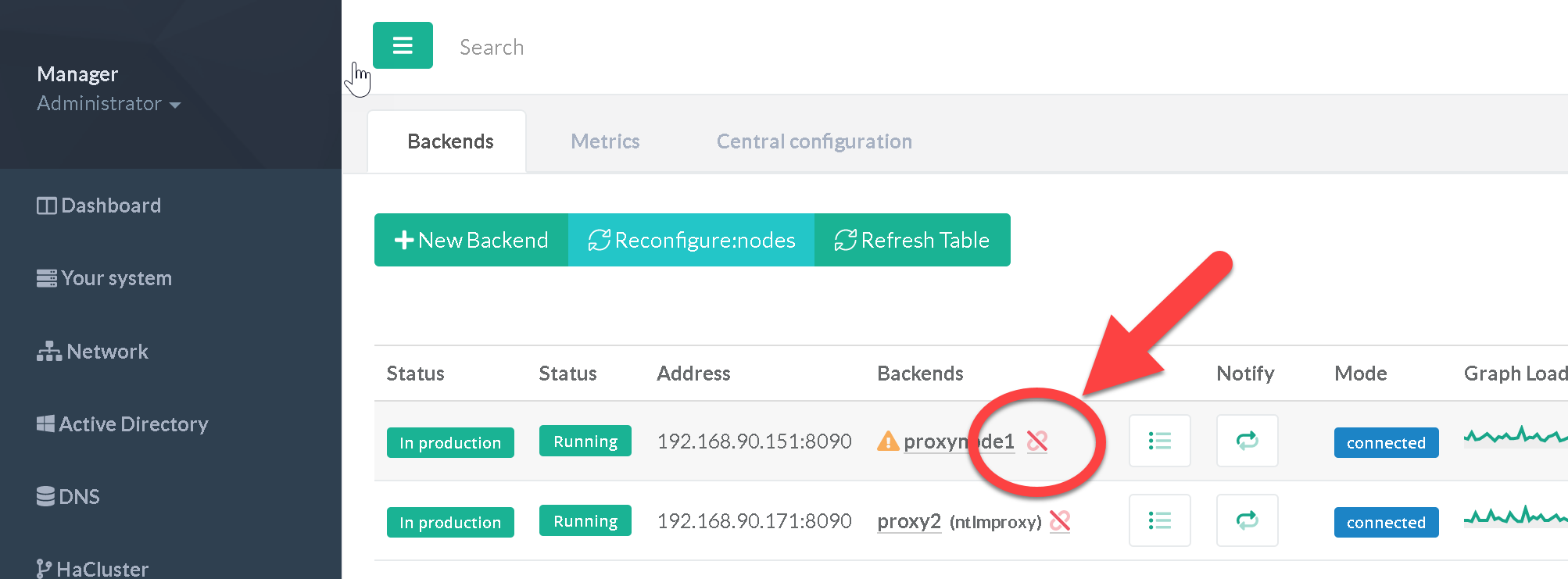Open list icon for proxy2 row
The image size is (1568, 579).
[1159, 521]
